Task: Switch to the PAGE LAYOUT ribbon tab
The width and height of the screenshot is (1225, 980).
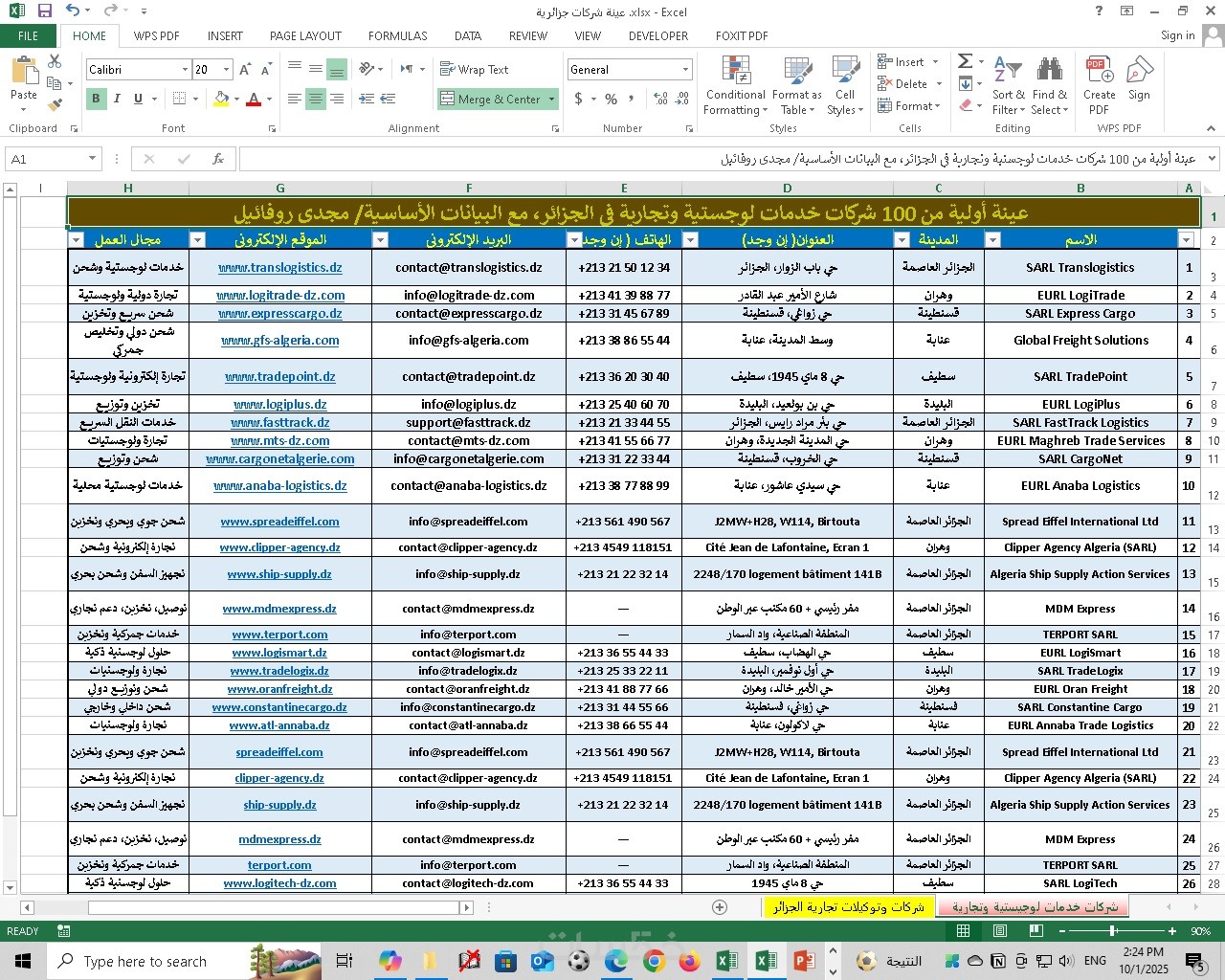Action: pos(305,36)
